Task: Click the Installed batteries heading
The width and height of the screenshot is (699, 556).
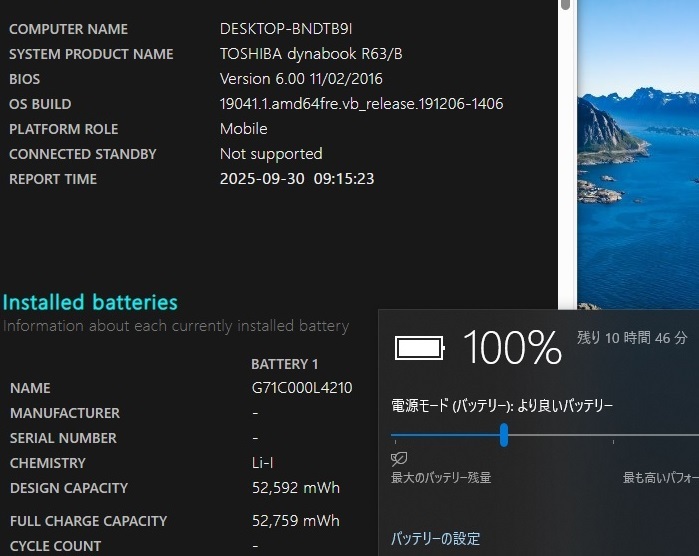Action: click(90, 302)
